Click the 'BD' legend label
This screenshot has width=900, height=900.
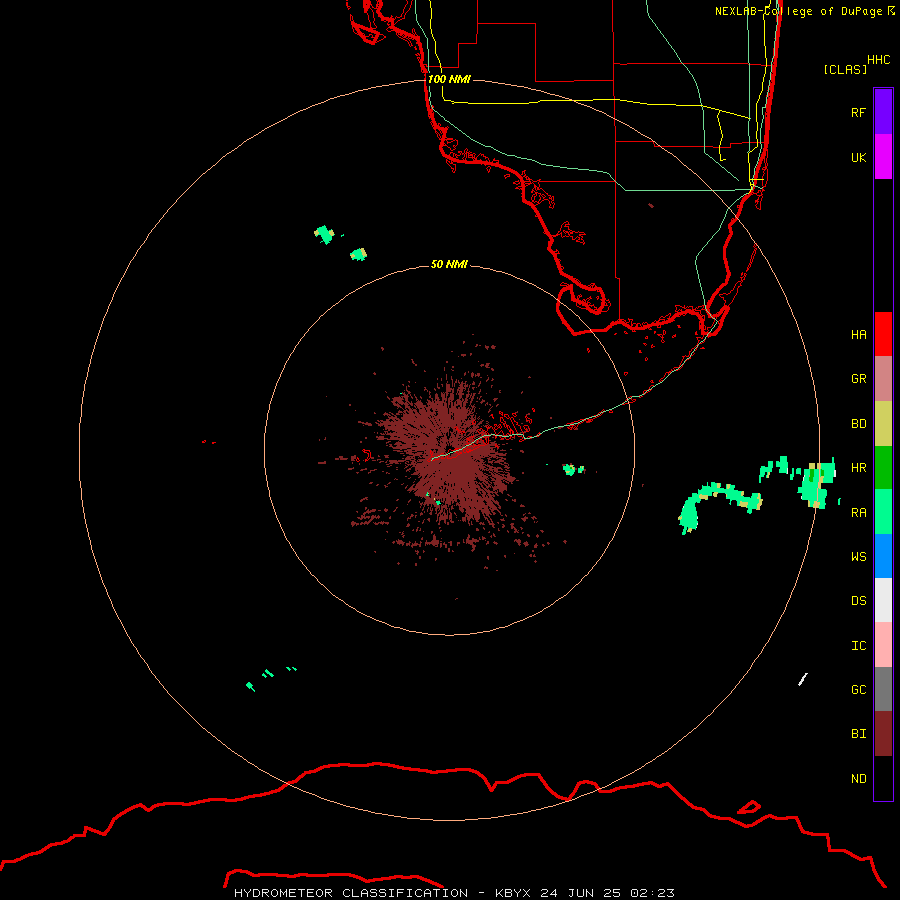[x=858, y=424]
